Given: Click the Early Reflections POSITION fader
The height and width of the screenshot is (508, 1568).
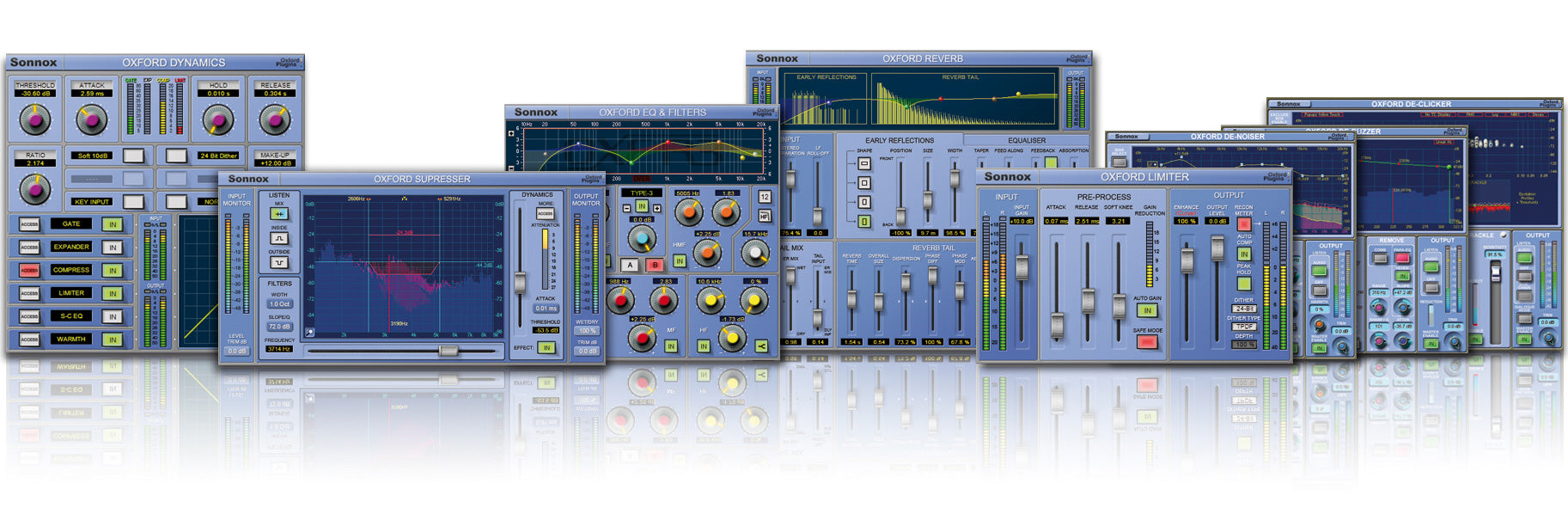Looking at the screenshot, I should pos(900,215).
